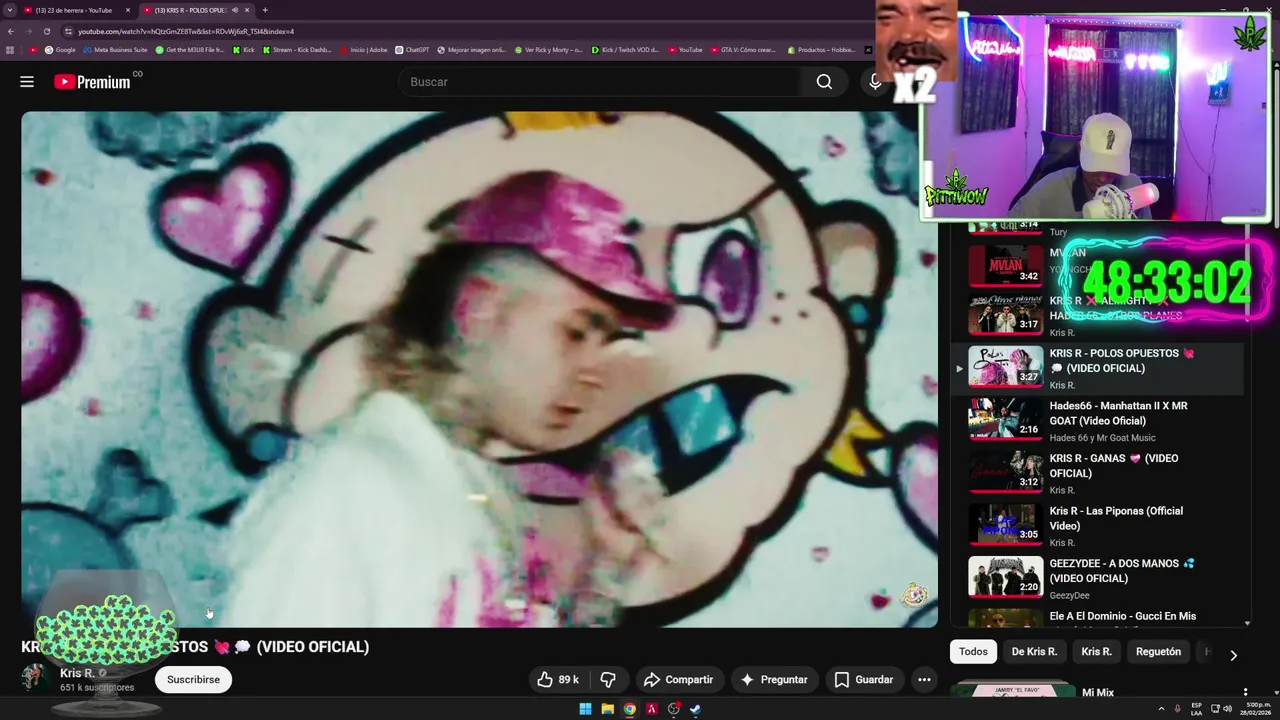
Task: Open the browser apps grid shortcut
Action: pos(10,50)
